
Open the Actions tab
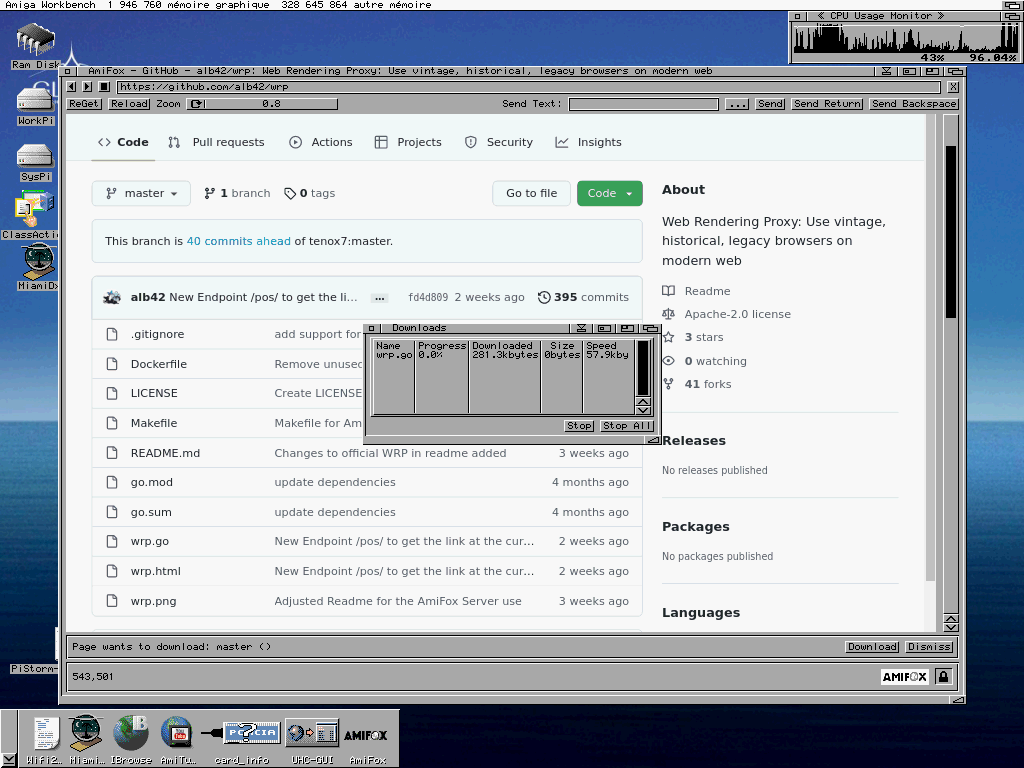[321, 142]
